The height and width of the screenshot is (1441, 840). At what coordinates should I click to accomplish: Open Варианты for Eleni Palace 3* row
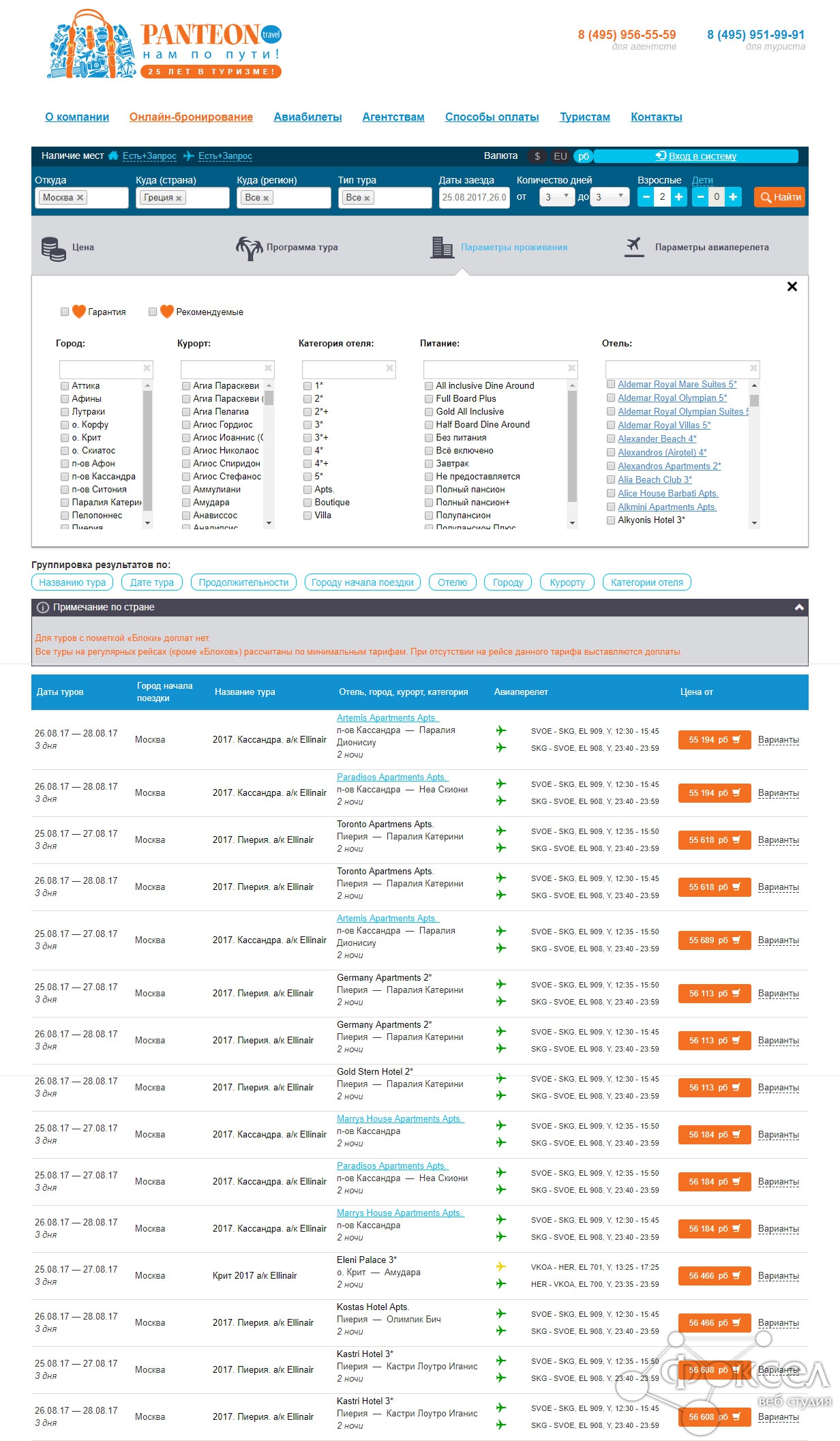(x=778, y=1276)
